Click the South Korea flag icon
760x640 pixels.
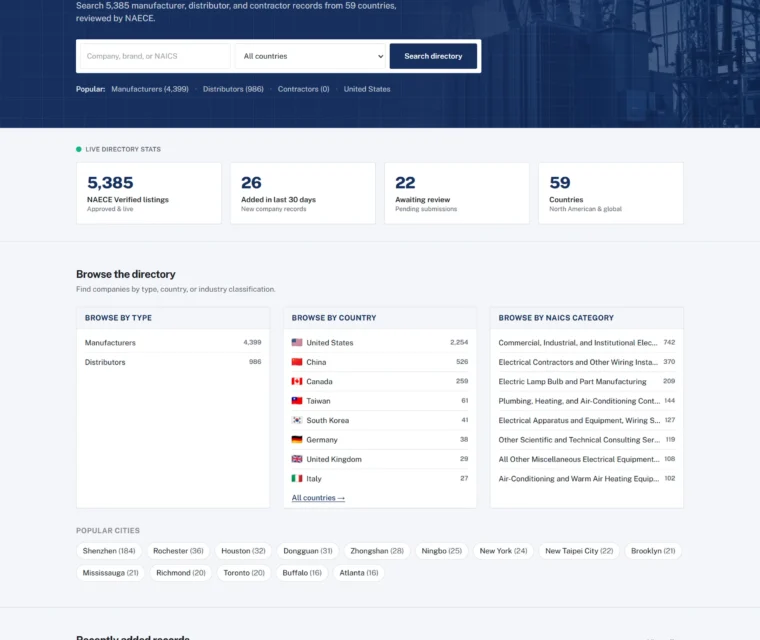(297, 420)
